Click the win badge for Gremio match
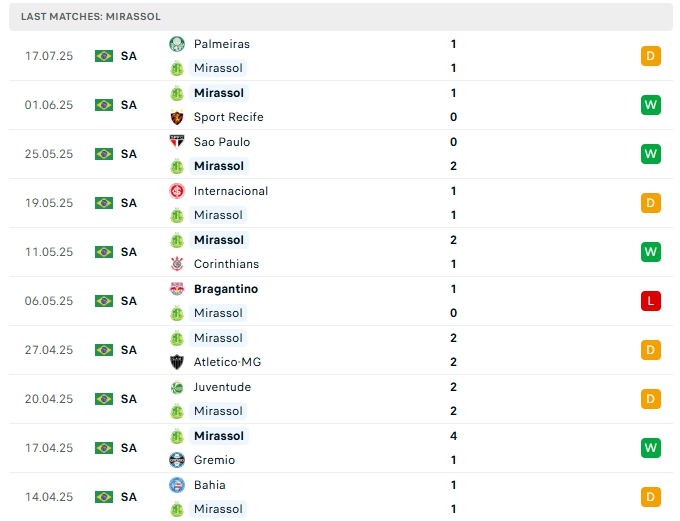Viewport: 680px width, 521px height. [651, 448]
